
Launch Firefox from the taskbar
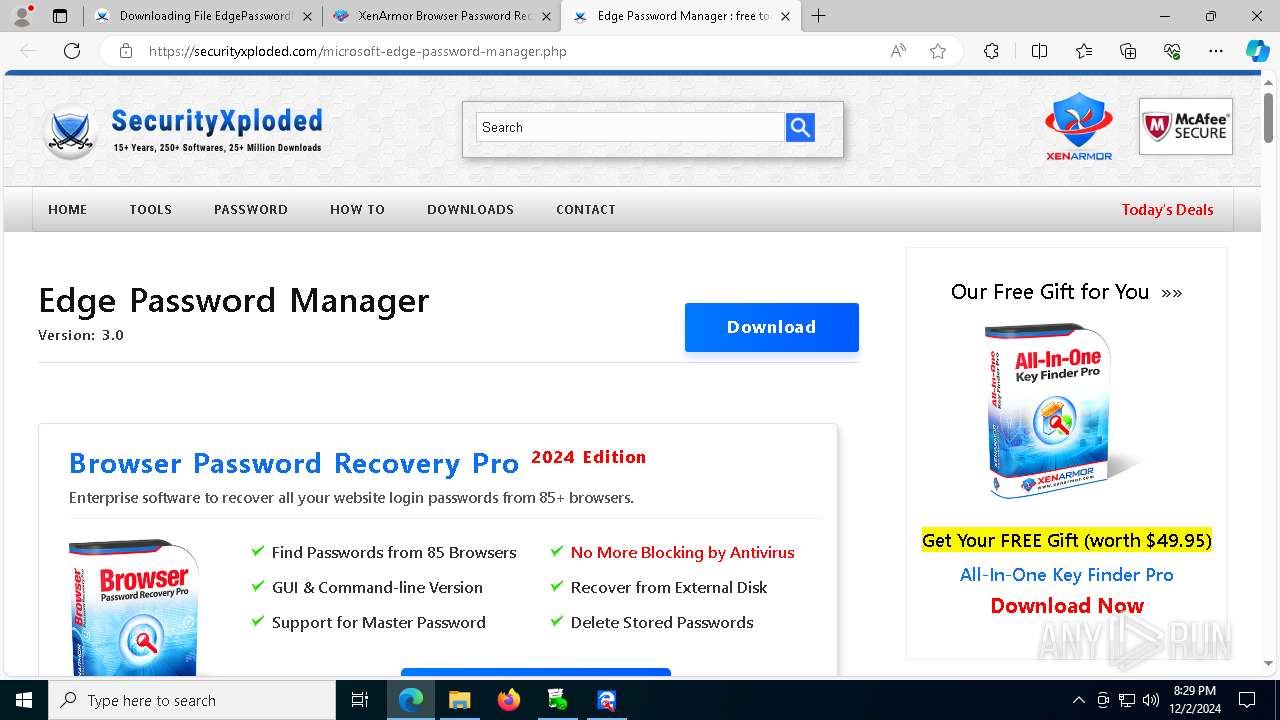508,700
